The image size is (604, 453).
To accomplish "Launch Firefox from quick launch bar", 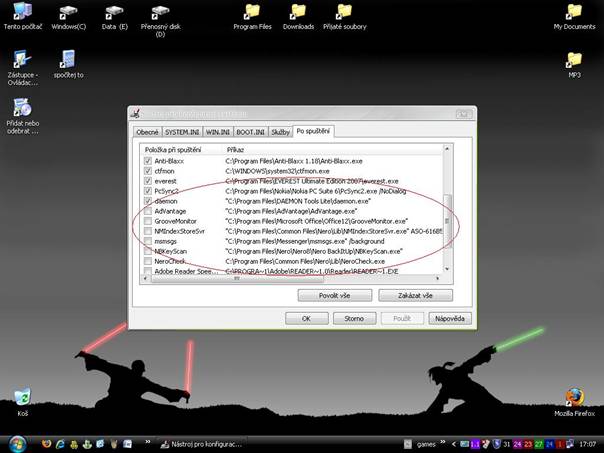I will tap(47, 444).
